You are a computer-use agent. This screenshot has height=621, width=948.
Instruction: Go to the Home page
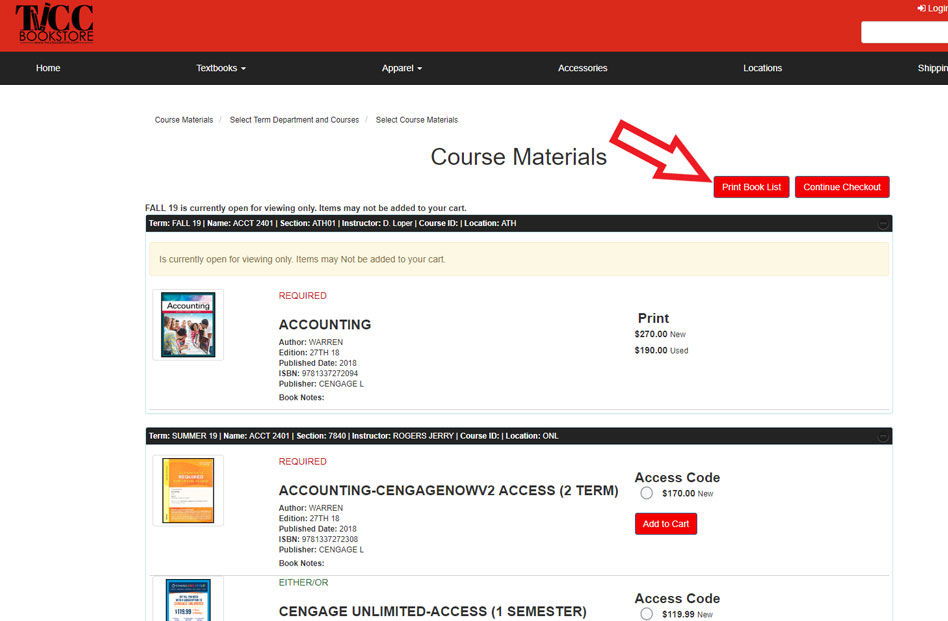click(48, 68)
